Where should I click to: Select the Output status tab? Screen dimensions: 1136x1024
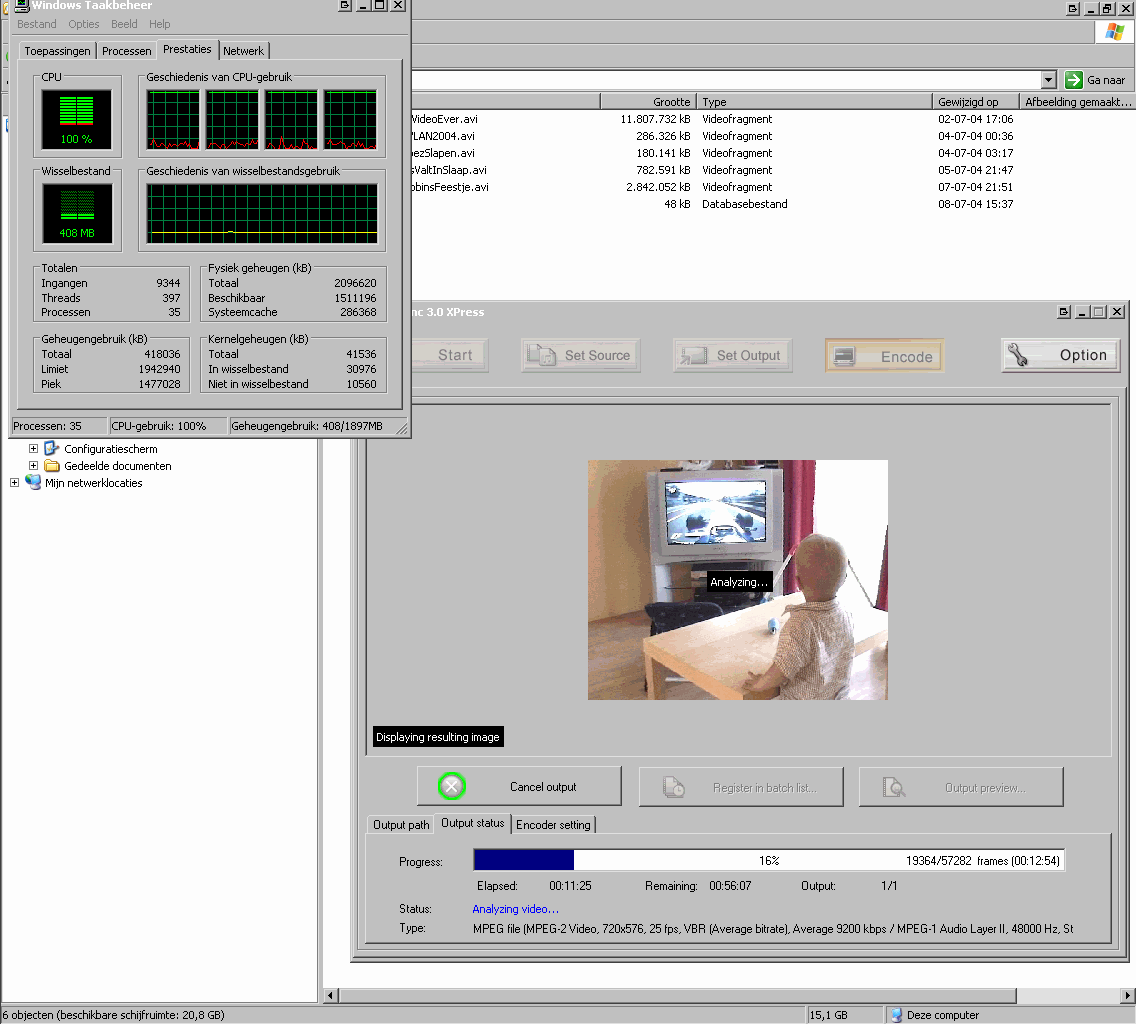point(472,823)
